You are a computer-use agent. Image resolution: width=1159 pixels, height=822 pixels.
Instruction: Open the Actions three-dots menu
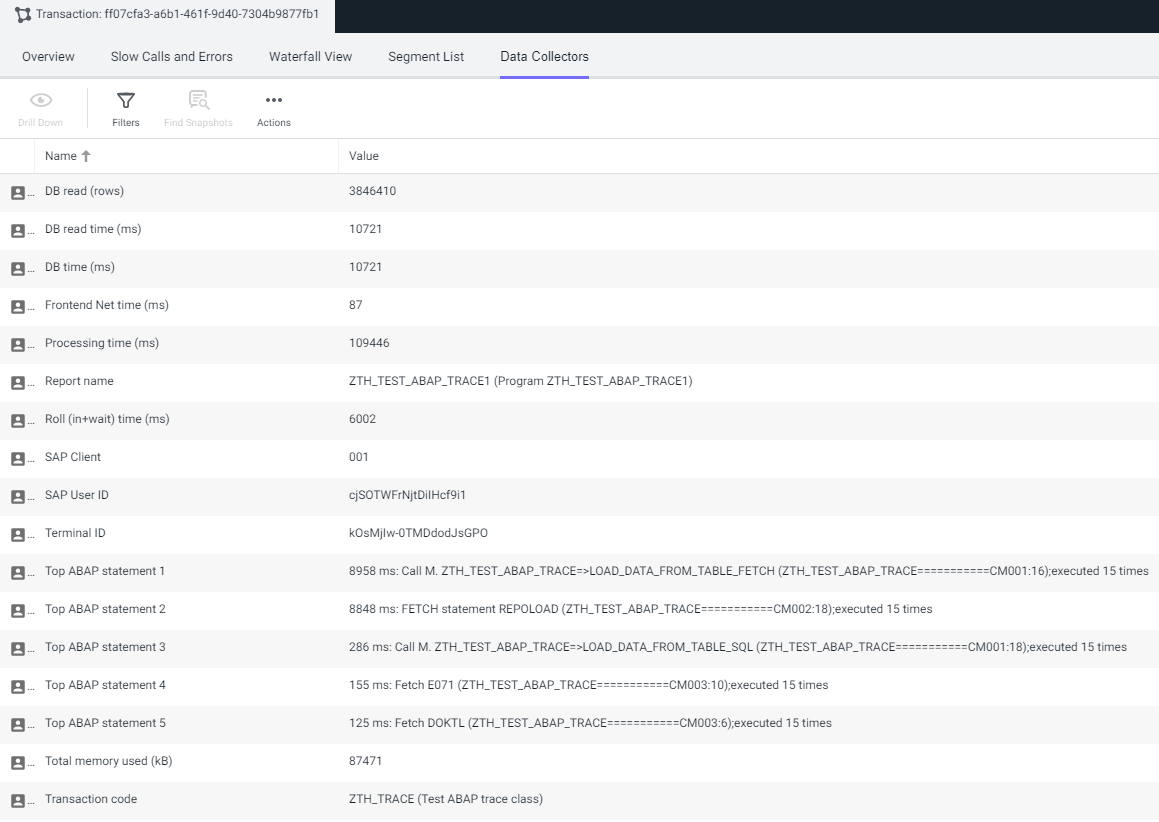[x=273, y=100]
